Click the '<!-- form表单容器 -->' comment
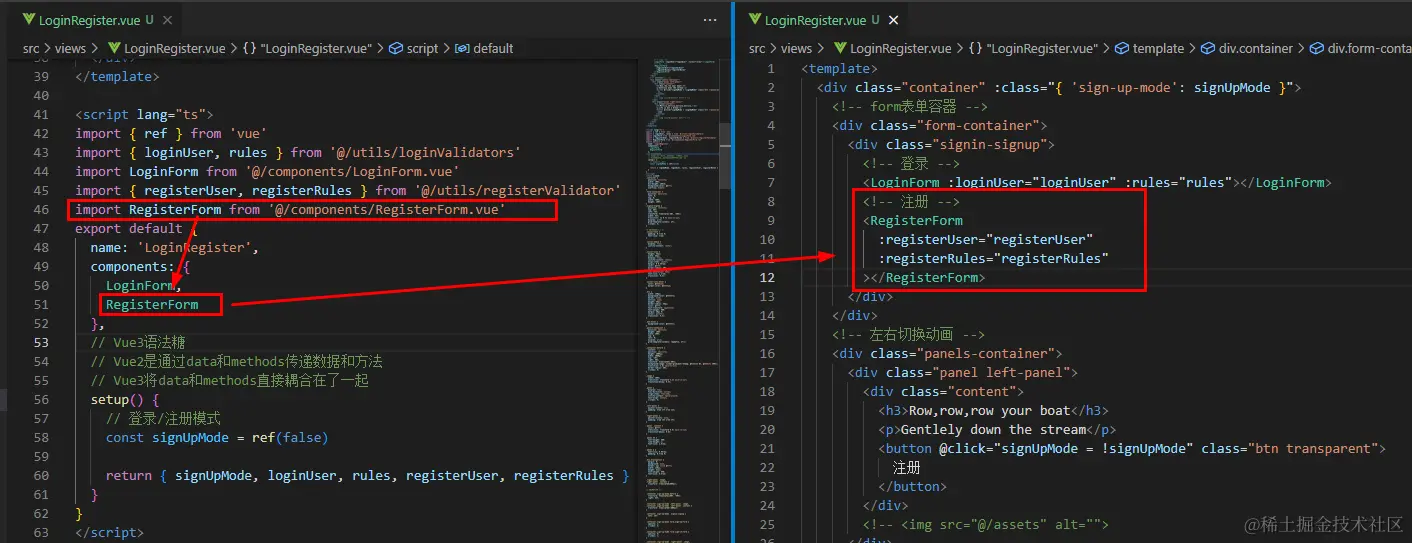 click(910, 107)
